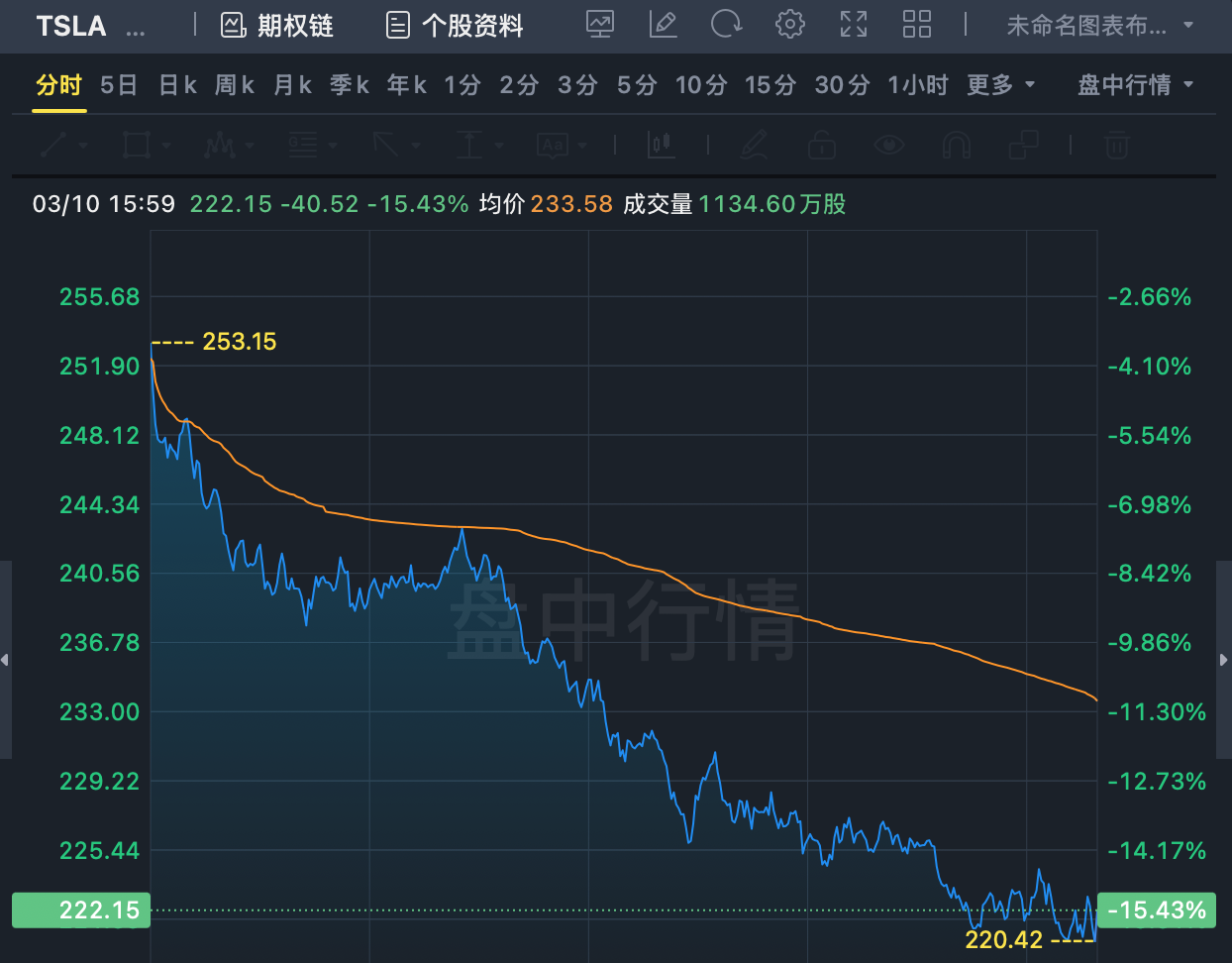
Task: Open the 盘中行情 session dropdown
Action: coord(1135,85)
